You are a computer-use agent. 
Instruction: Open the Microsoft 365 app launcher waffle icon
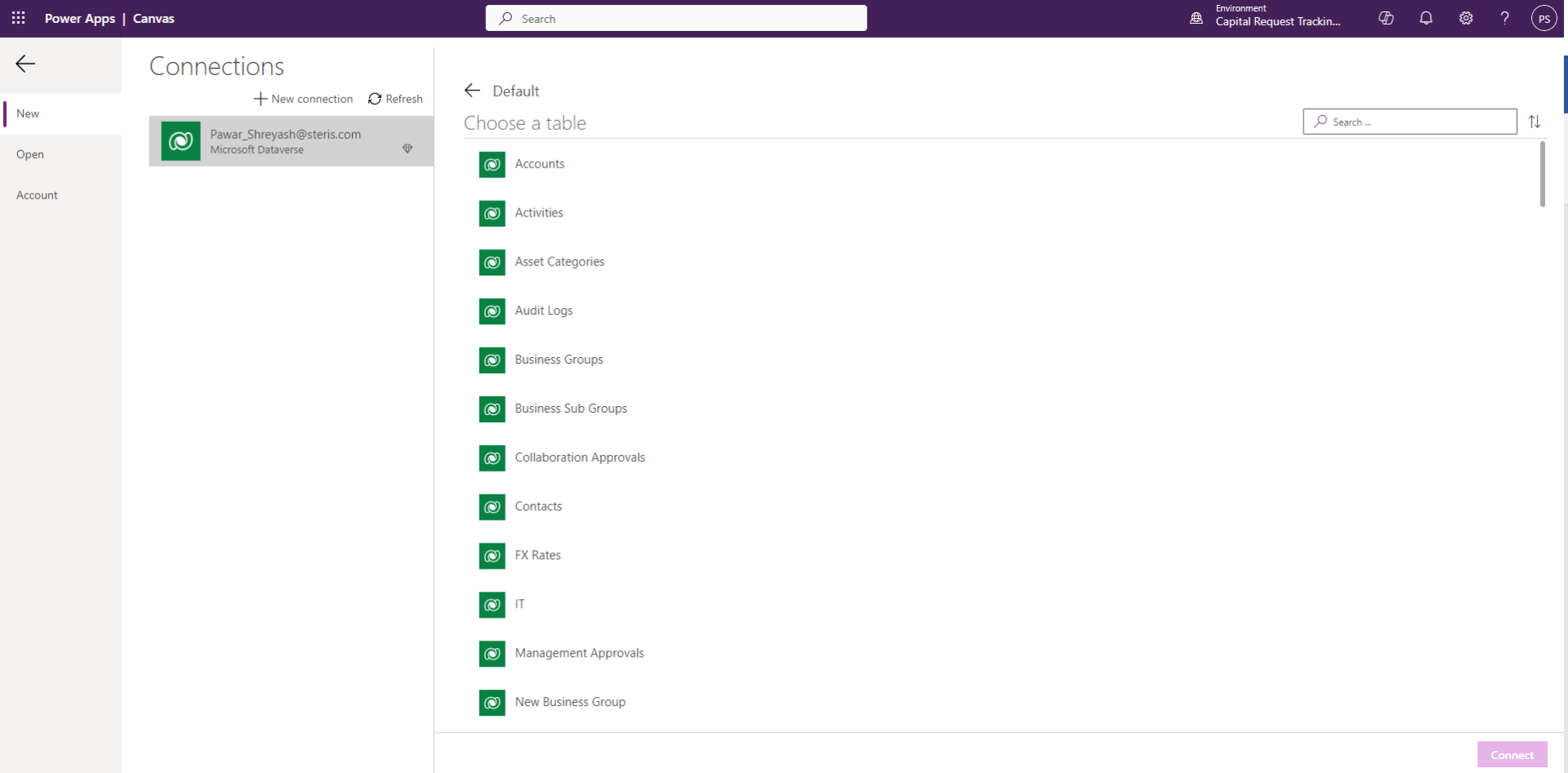(x=18, y=18)
